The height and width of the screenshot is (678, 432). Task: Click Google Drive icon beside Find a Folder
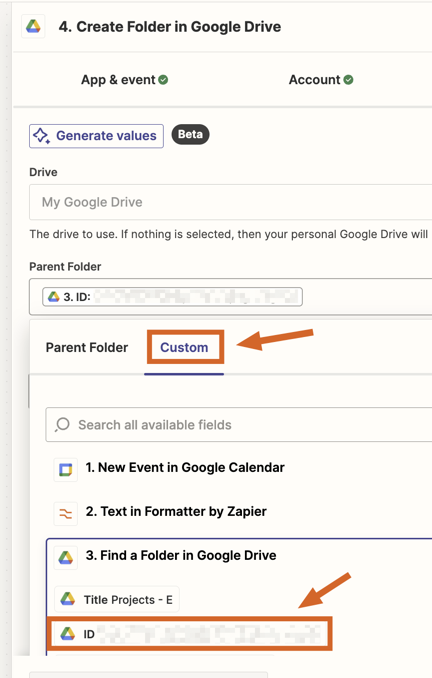66,558
